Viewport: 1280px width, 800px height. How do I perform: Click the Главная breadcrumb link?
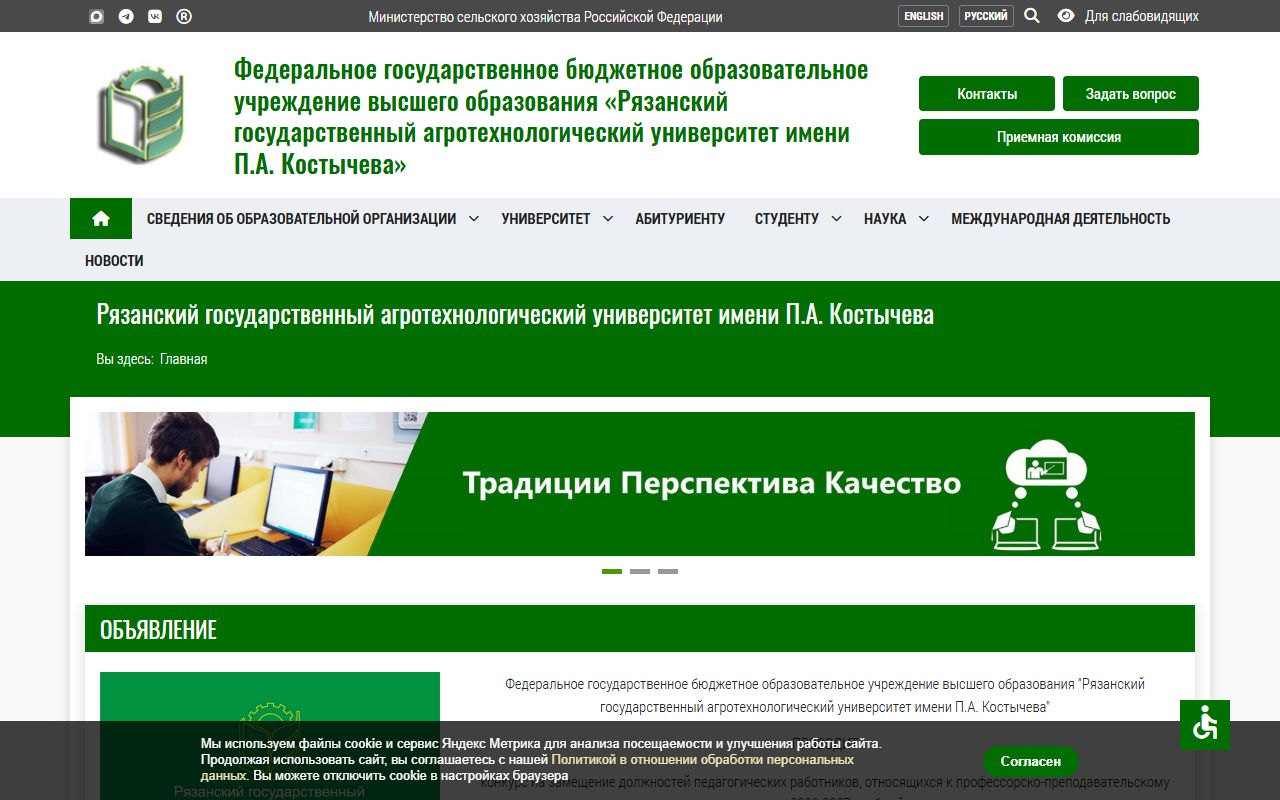(183, 359)
